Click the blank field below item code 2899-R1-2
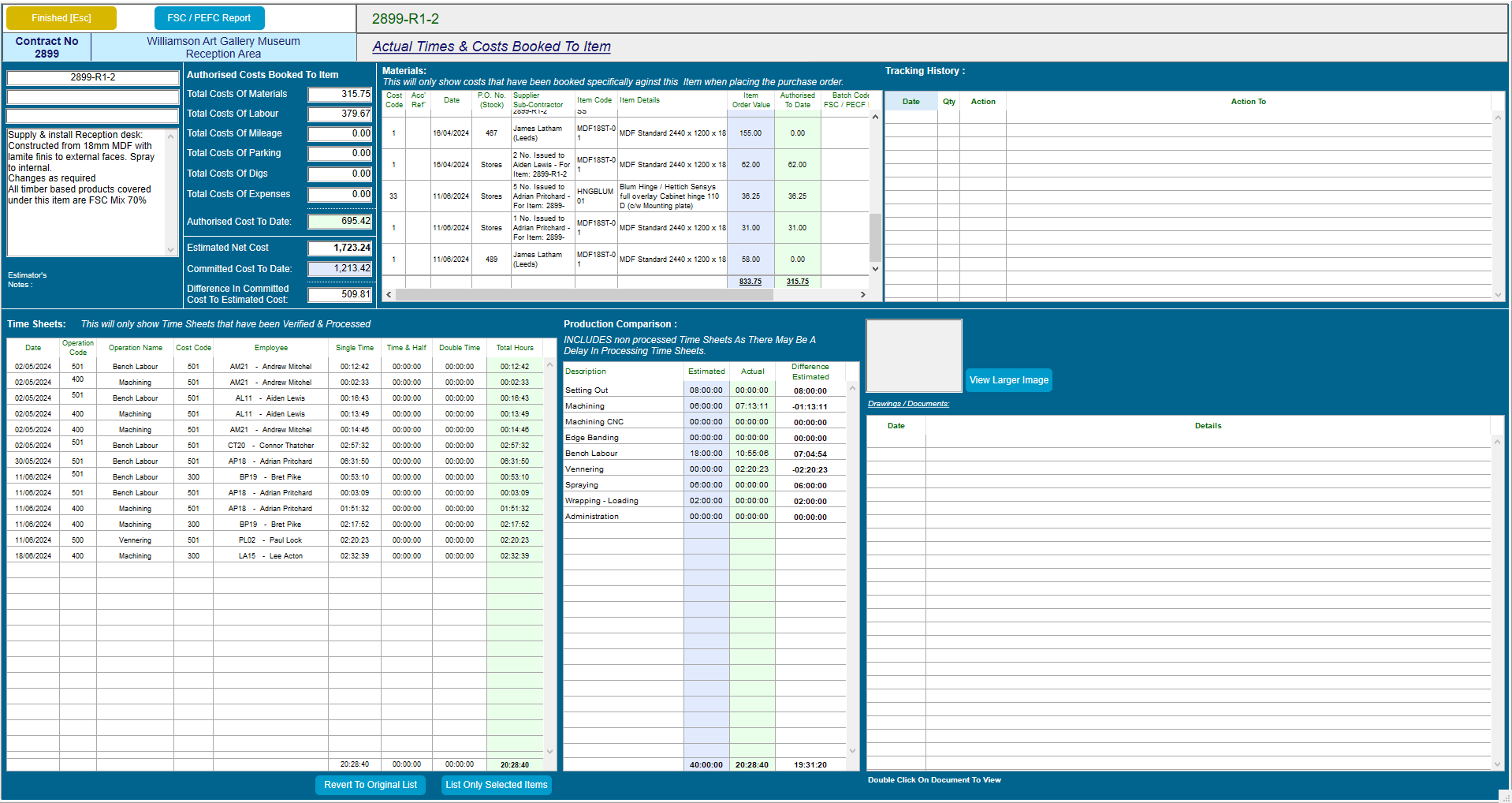 91,96
